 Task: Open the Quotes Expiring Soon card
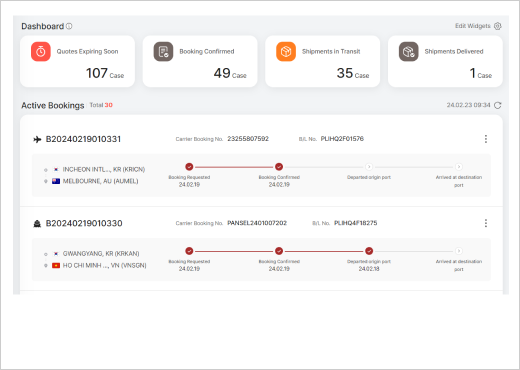point(77,61)
